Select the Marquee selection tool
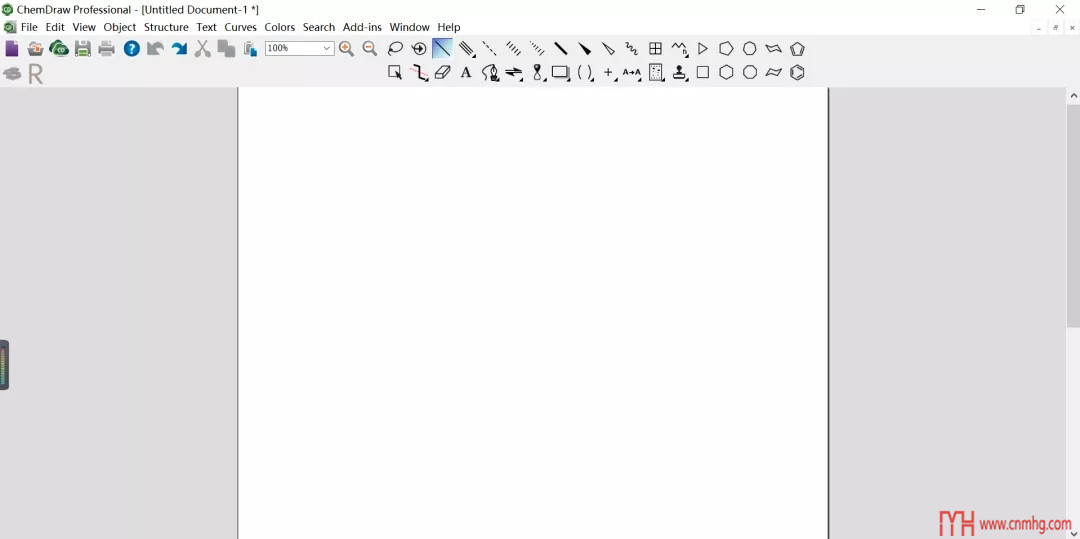Screen dimensions: 1080x539 coord(395,72)
